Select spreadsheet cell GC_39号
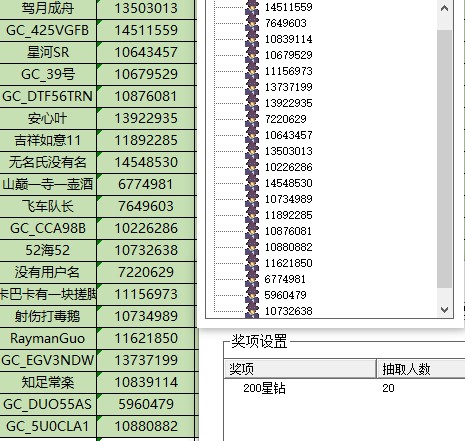465x441 pixels. click(x=48, y=74)
